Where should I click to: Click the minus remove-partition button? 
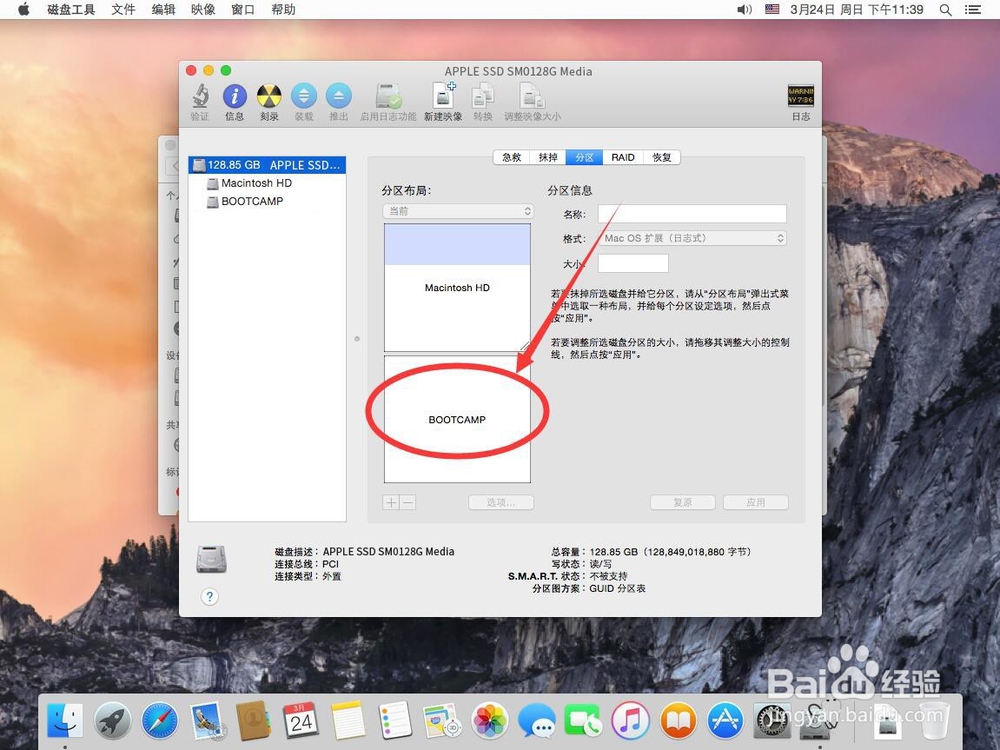coord(408,503)
